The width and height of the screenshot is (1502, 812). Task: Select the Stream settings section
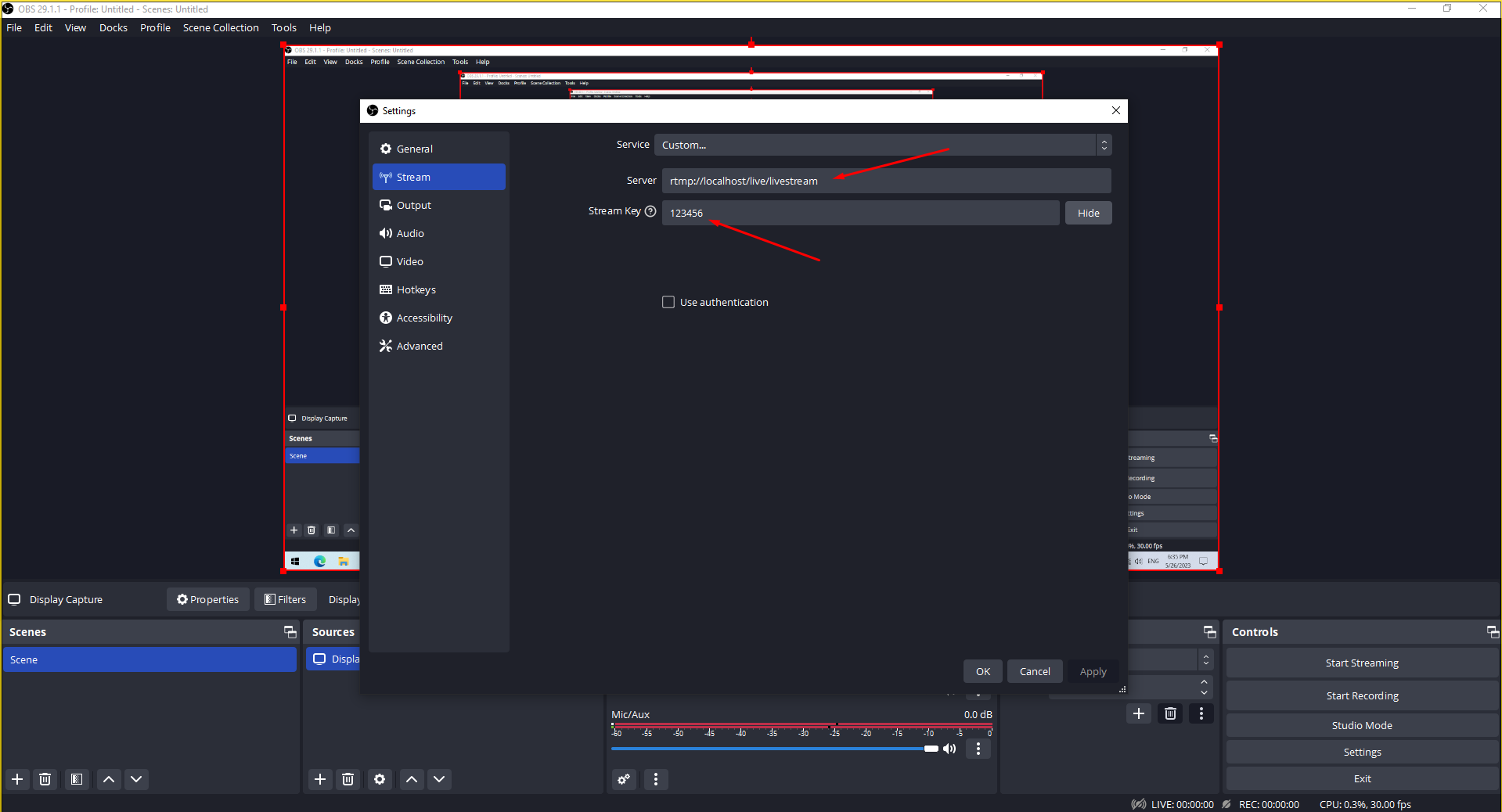tap(439, 177)
